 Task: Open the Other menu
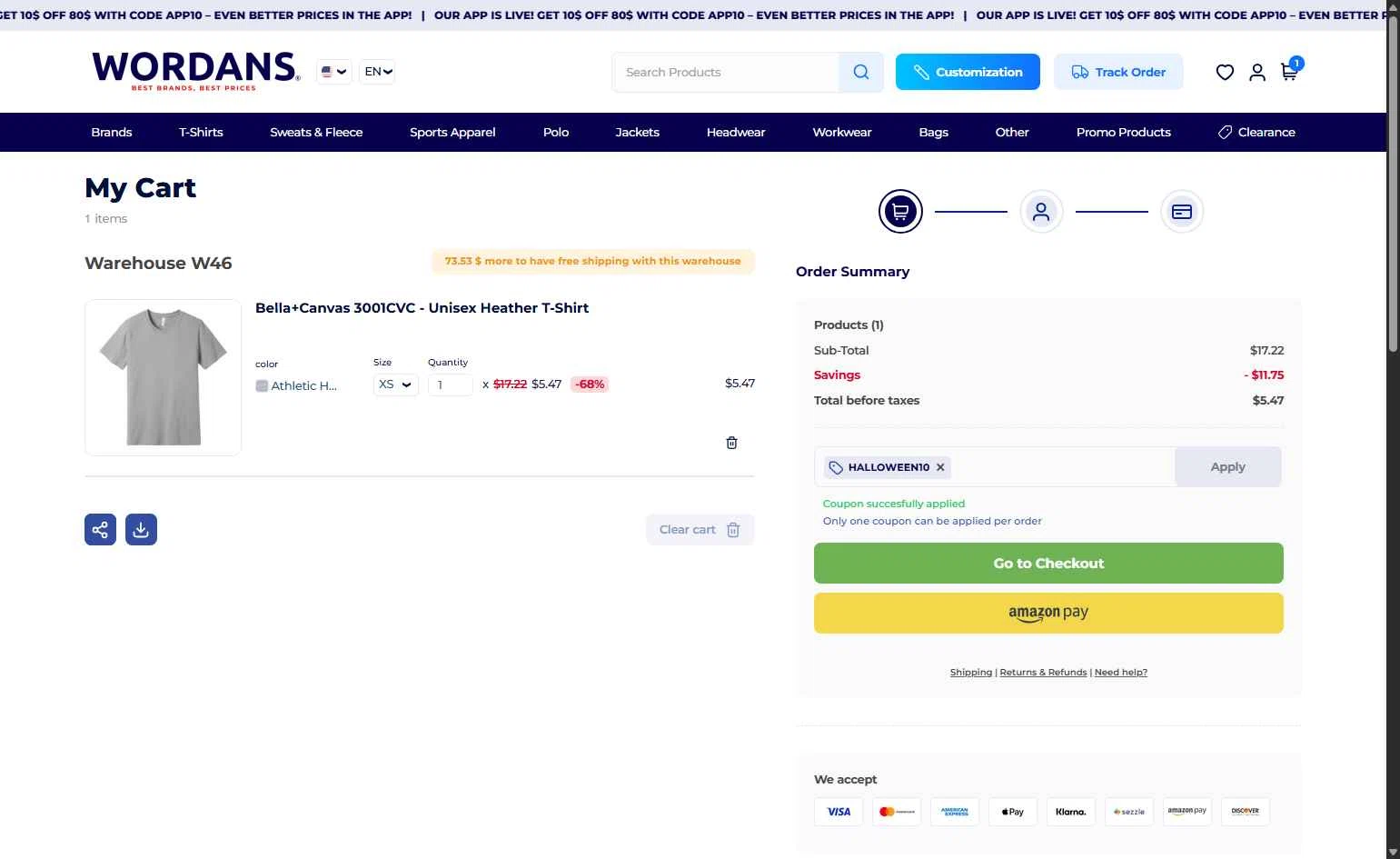coord(1012,132)
